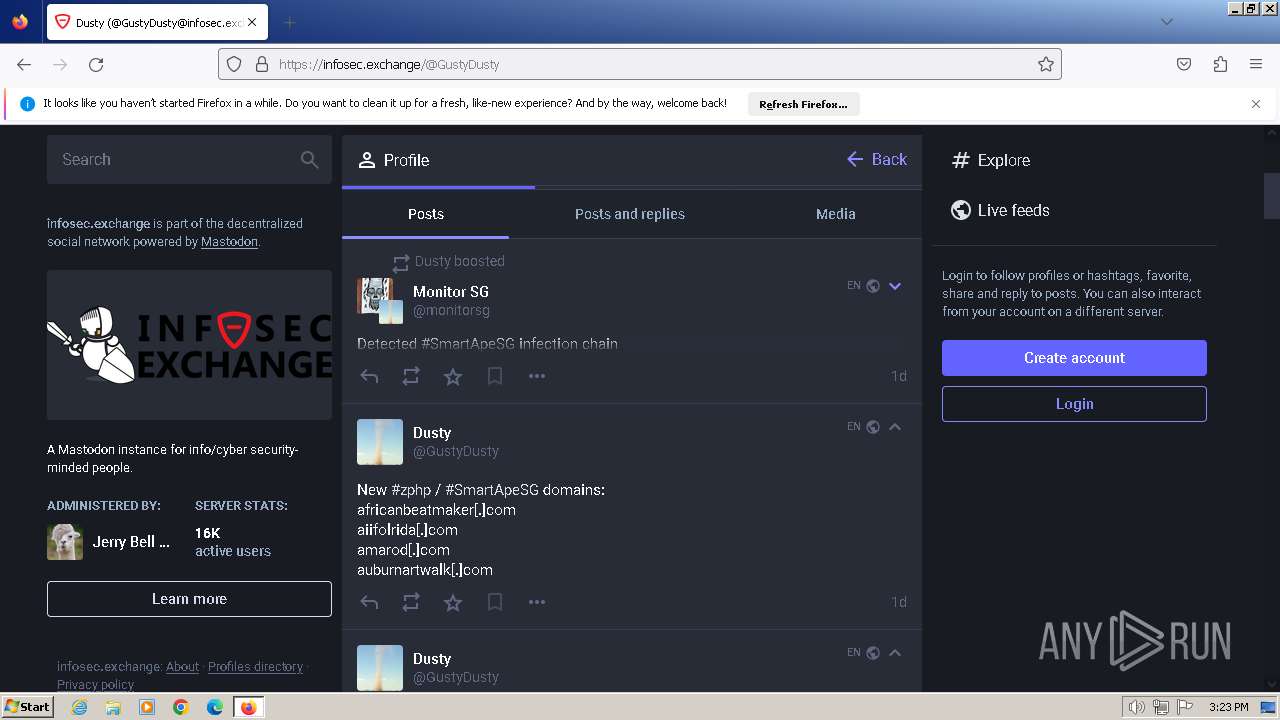
Task: Boost Dusty's SmartApeSG domains post
Action: [x=411, y=603]
